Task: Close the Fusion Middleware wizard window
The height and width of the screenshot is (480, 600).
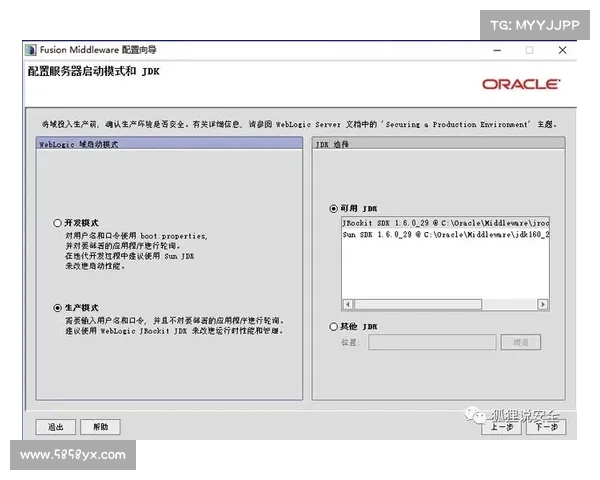Action: coord(562,51)
